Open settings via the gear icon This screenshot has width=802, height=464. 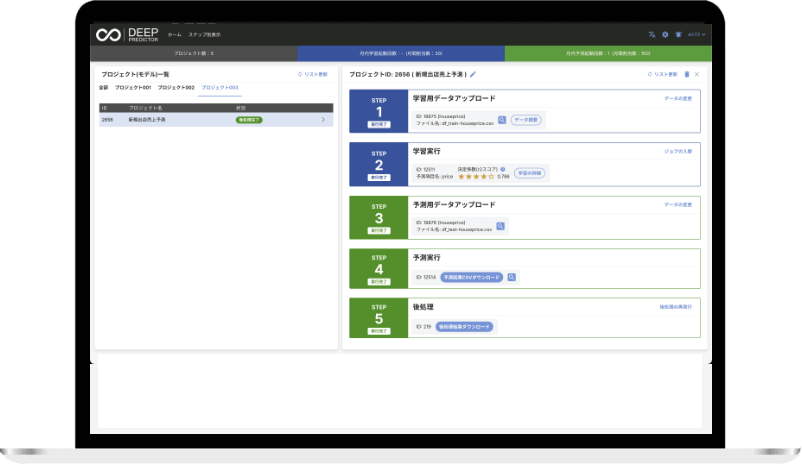tap(665, 35)
